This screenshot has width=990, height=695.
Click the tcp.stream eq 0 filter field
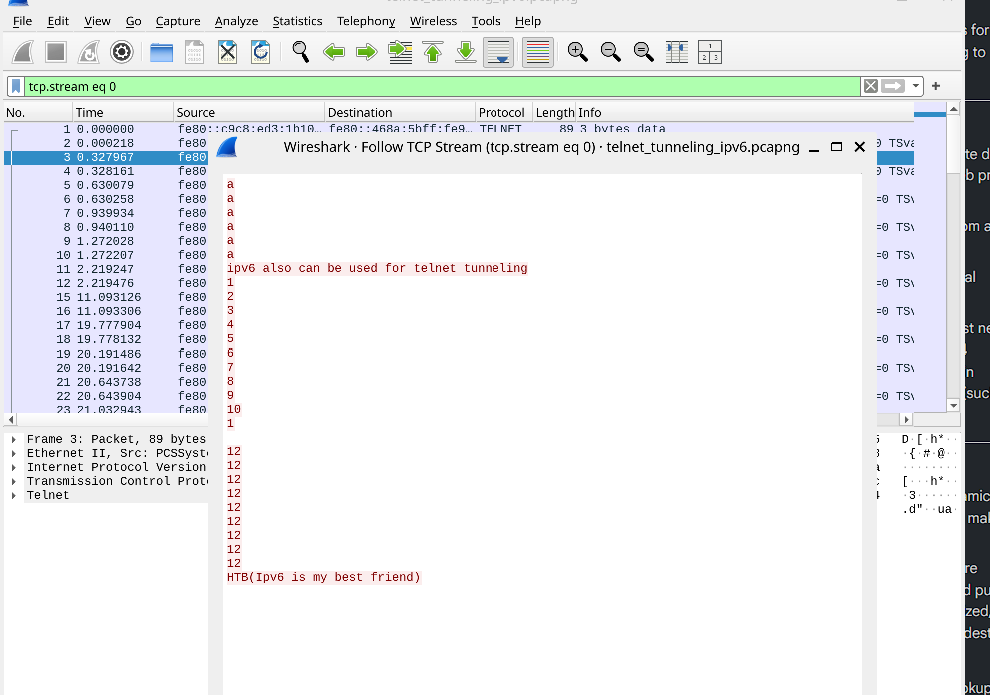442,86
